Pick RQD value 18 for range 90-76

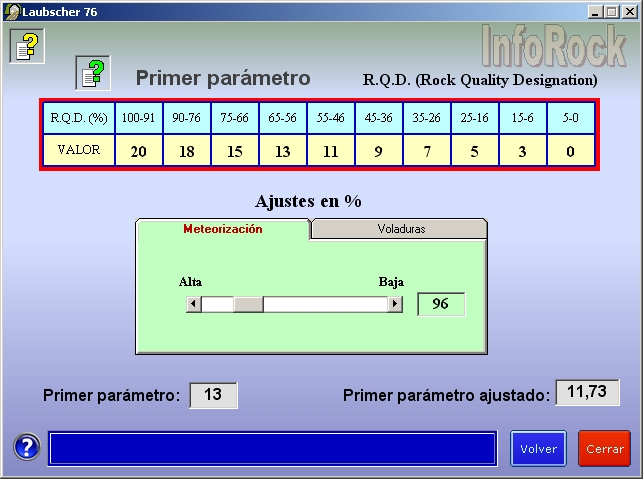point(186,151)
